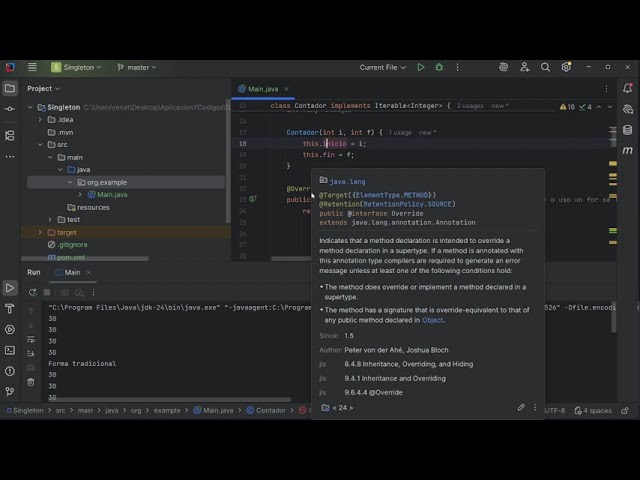Image resolution: width=640 pixels, height=480 pixels.
Task: Toggle scroll to end in Run console
Action: [x=31, y=353]
